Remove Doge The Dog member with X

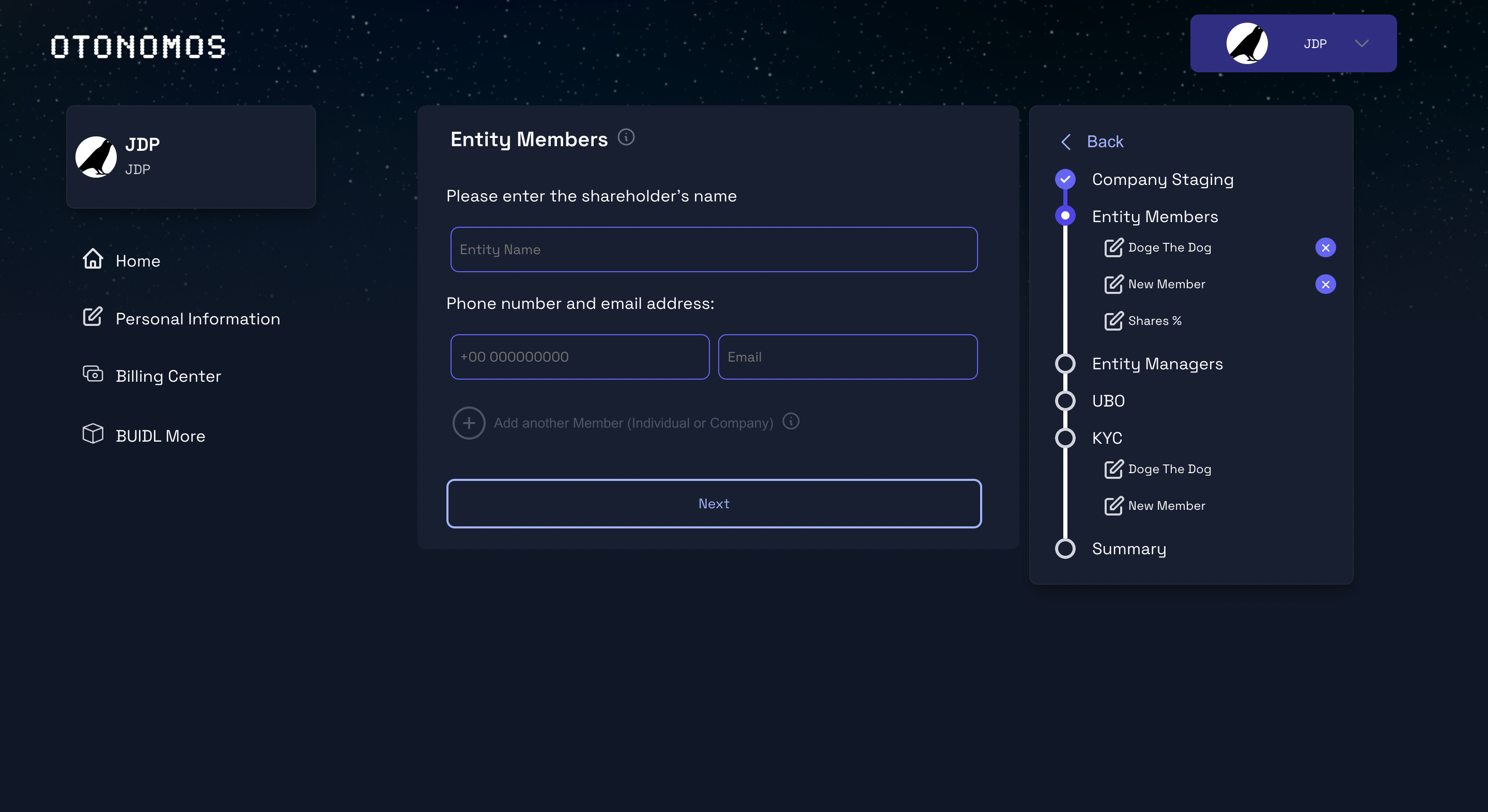(1325, 248)
